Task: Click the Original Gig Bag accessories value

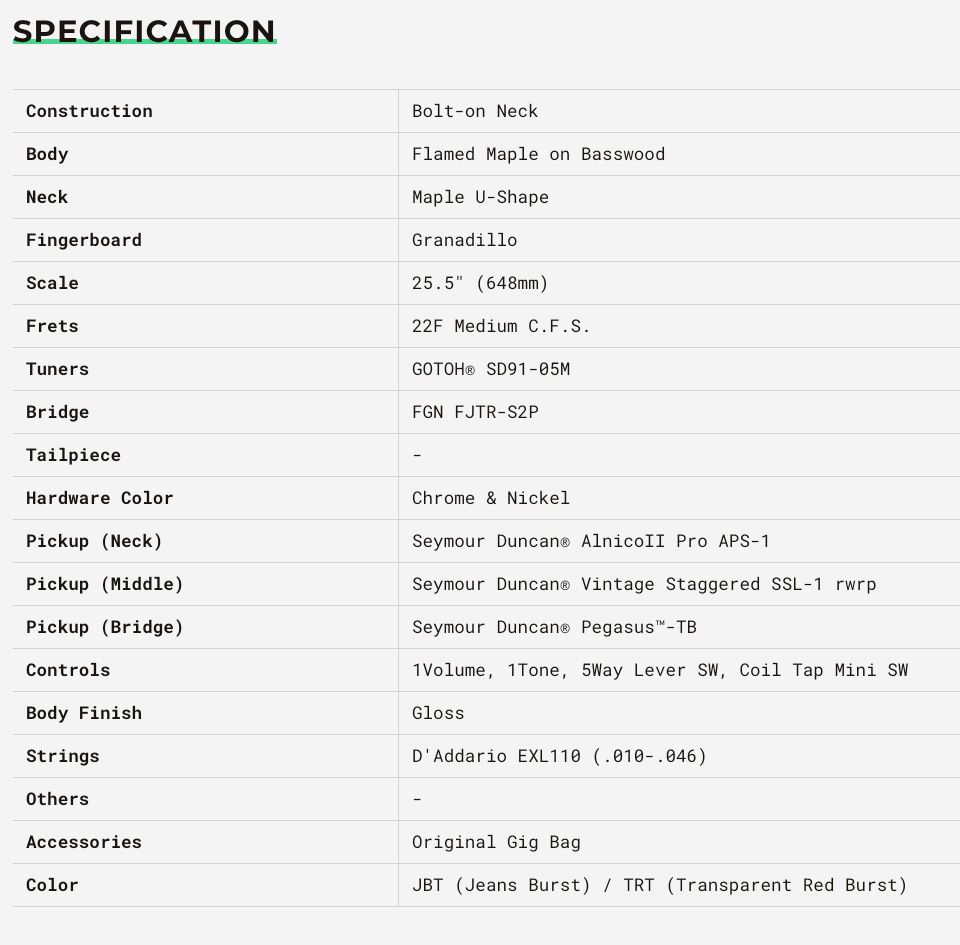Action: pyautogui.click(x=496, y=842)
